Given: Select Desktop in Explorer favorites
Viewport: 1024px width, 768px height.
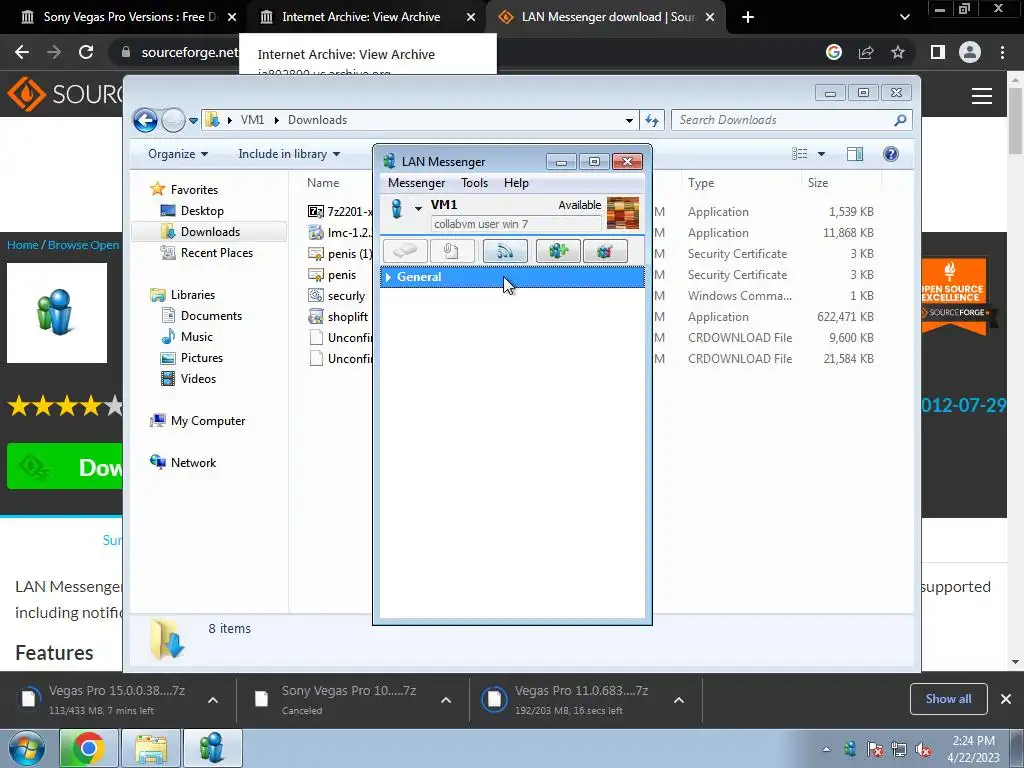Looking at the screenshot, I should (x=202, y=211).
